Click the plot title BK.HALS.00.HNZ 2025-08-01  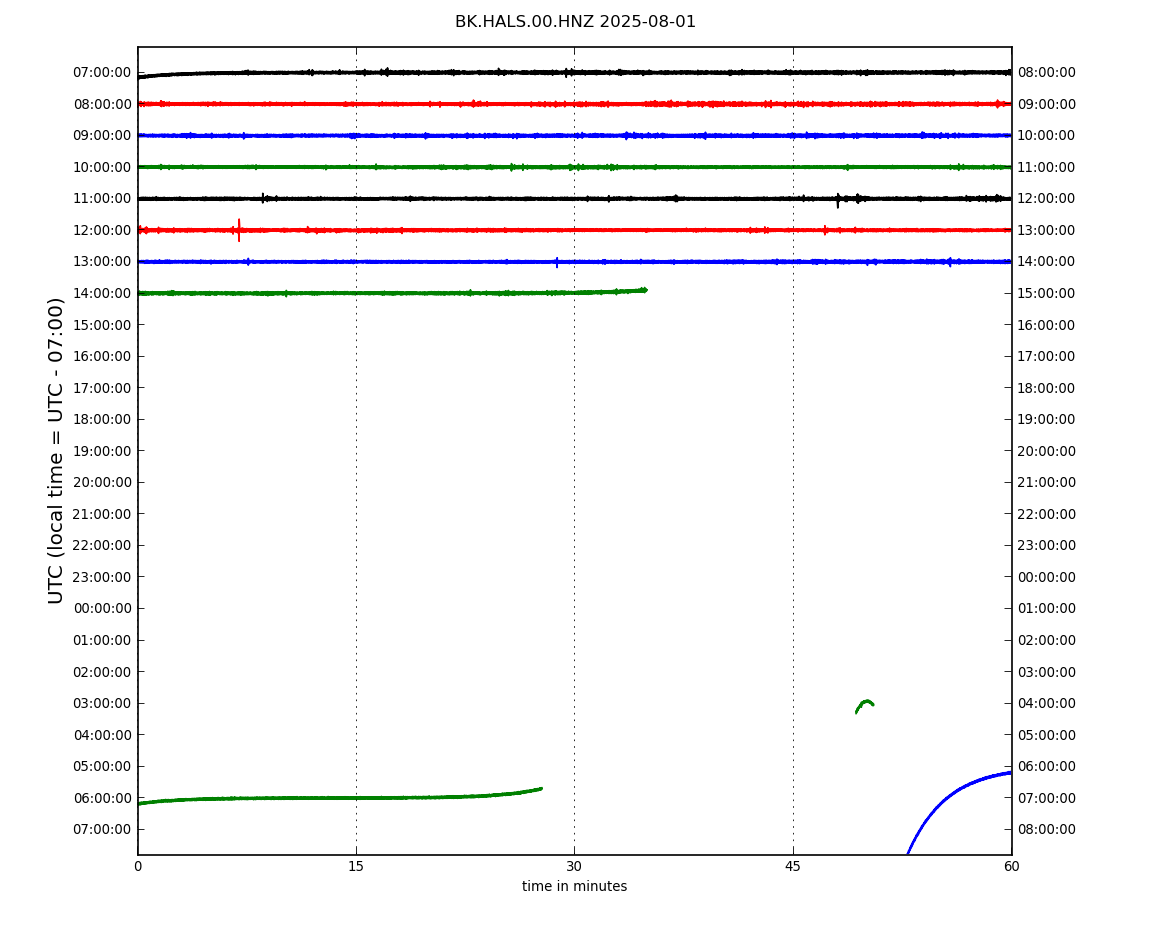[575, 21]
